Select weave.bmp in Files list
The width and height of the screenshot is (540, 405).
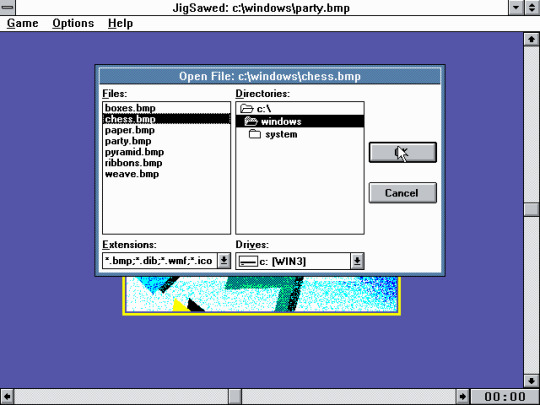pyautogui.click(x=166, y=174)
